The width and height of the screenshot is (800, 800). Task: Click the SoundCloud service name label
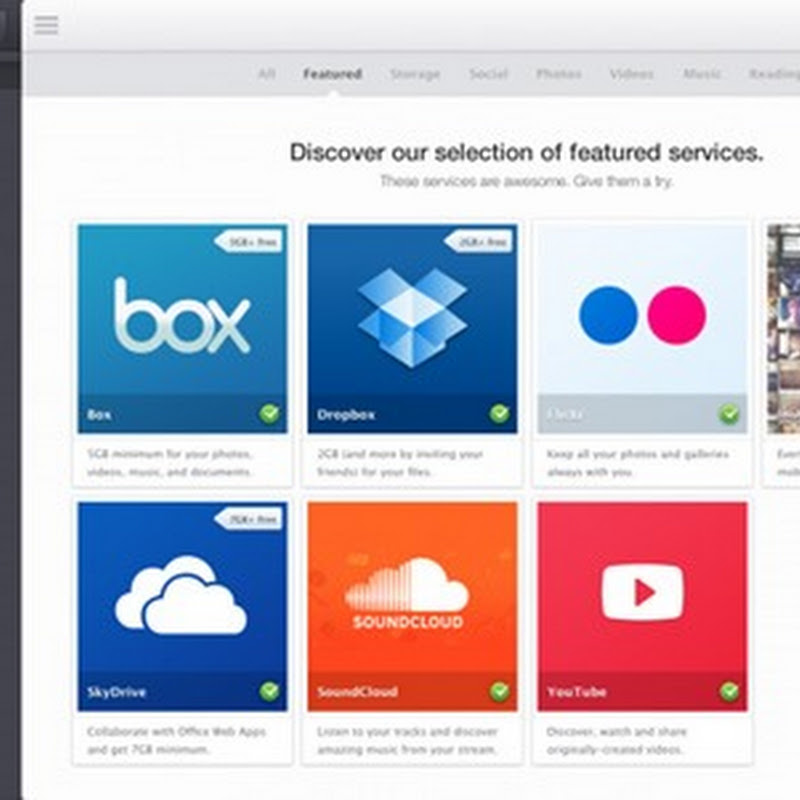pos(357,692)
